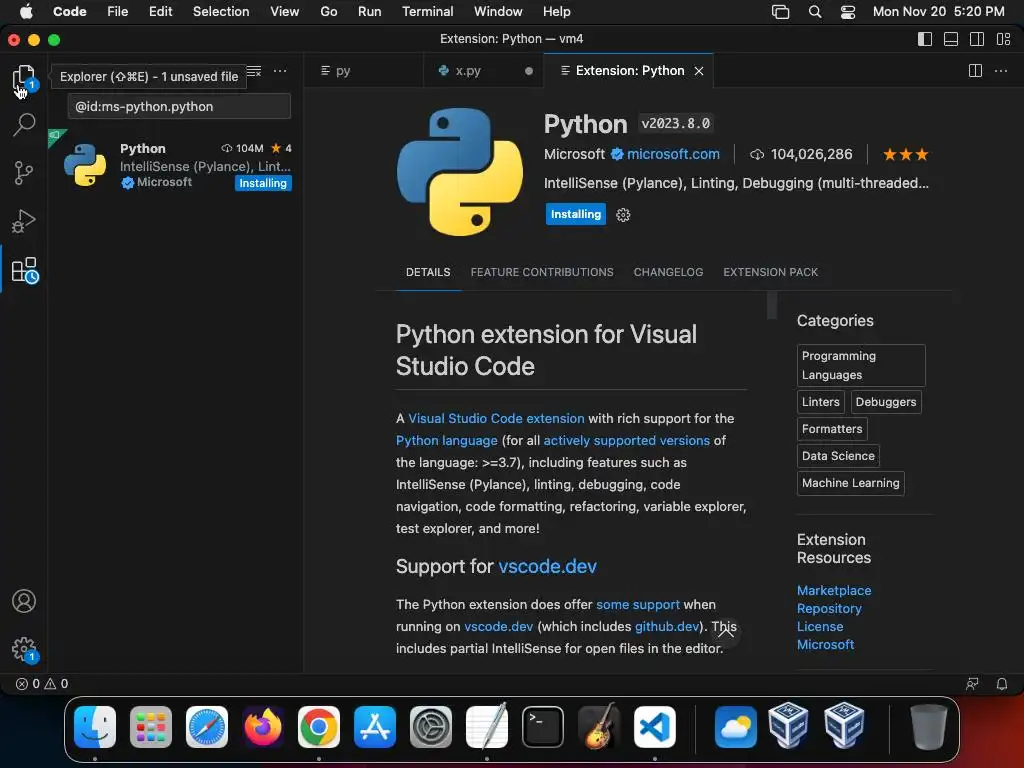This screenshot has height=768, width=1024.
Task: Select the Extension: Python tab
Action: [x=628, y=71]
